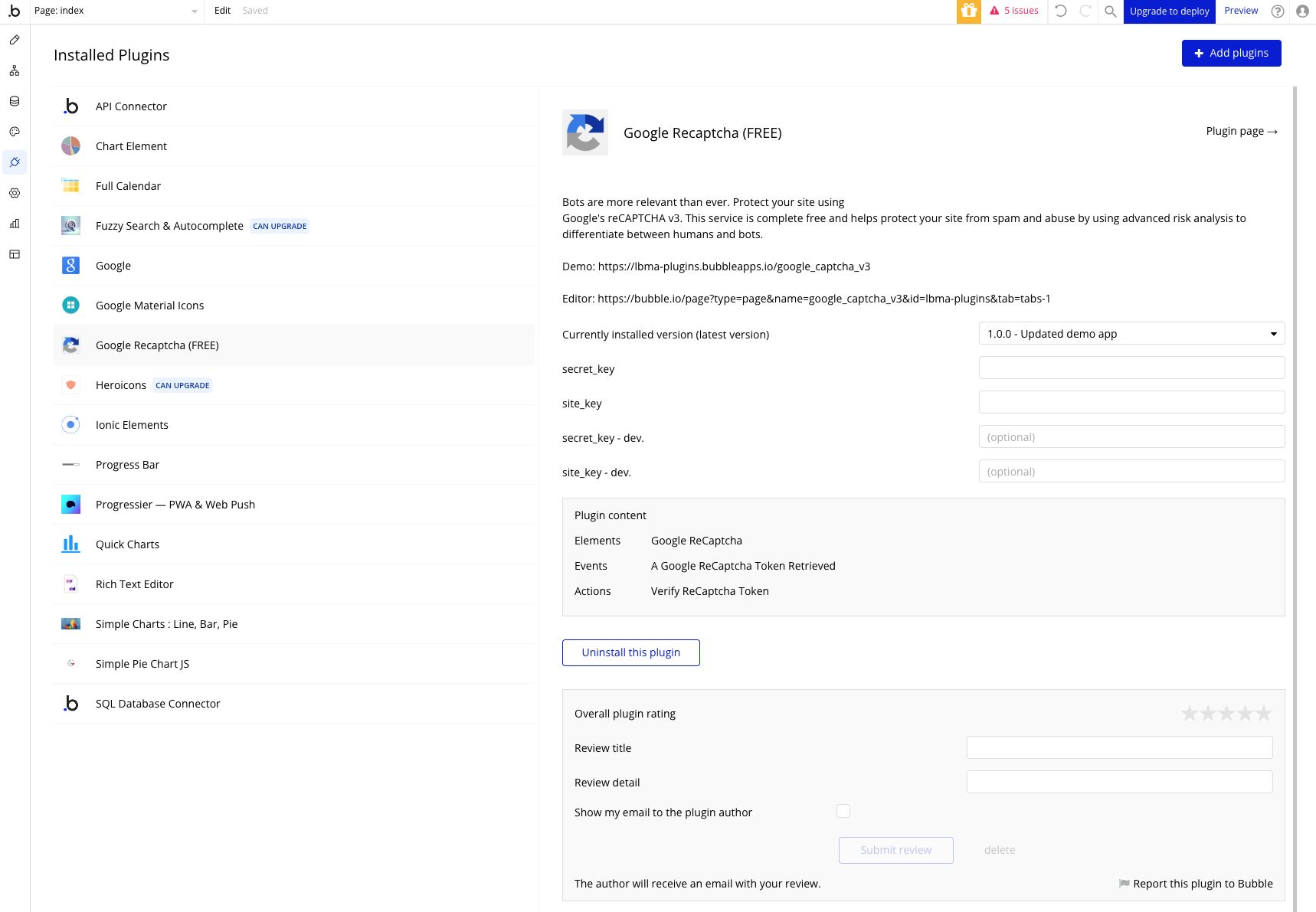The height and width of the screenshot is (912, 1316).
Task: Click the Review title input field
Action: click(1119, 747)
